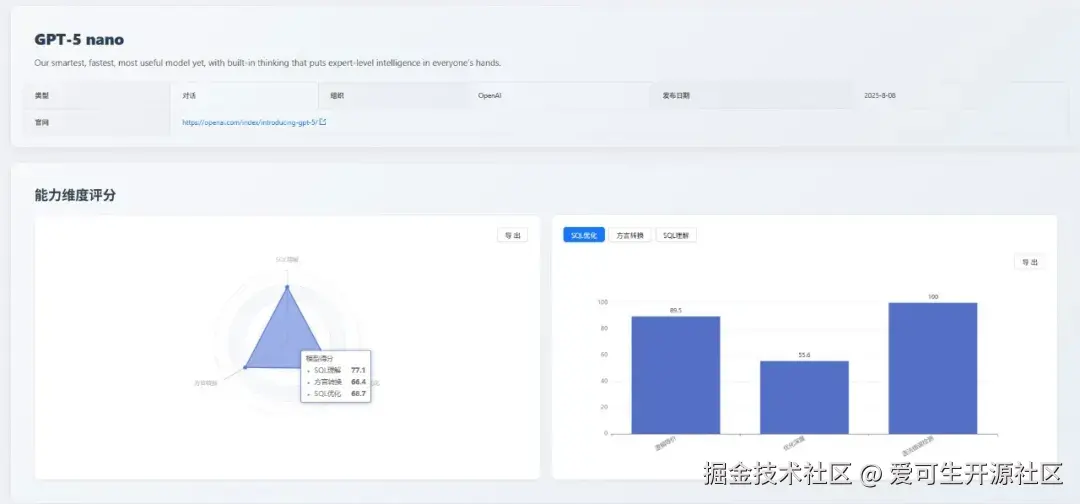Export the bar chart via 导出 button
Image resolution: width=1080 pixels, height=504 pixels.
(x=1030, y=262)
